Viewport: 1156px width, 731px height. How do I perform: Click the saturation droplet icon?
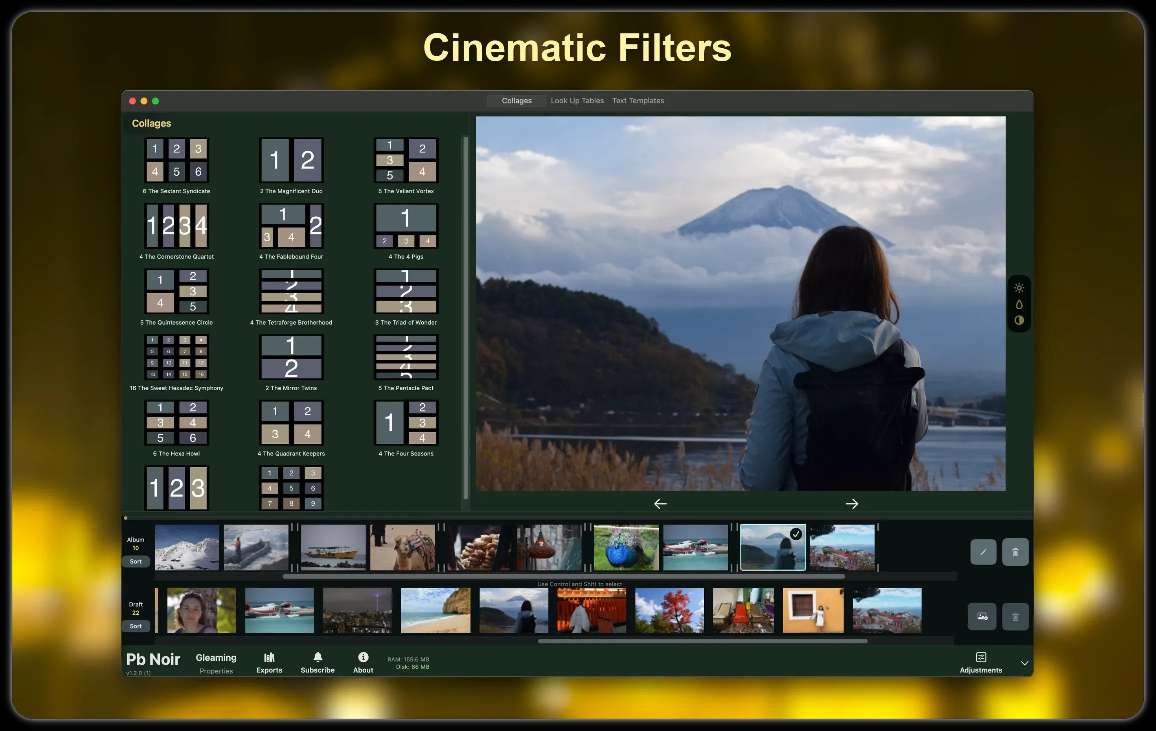tap(1019, 304)
